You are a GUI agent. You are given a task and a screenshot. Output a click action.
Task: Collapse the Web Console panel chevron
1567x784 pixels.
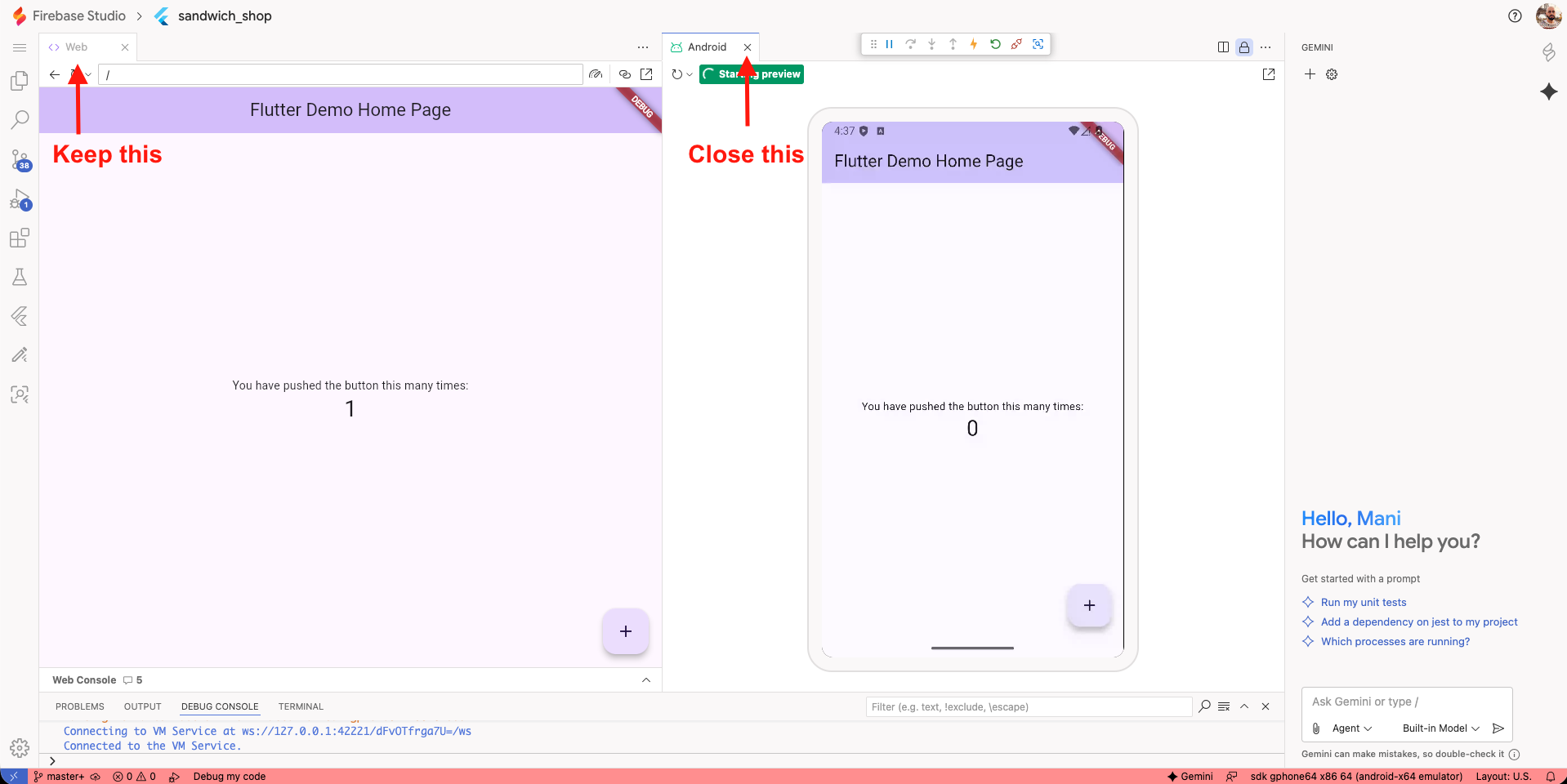pos(646,679)
